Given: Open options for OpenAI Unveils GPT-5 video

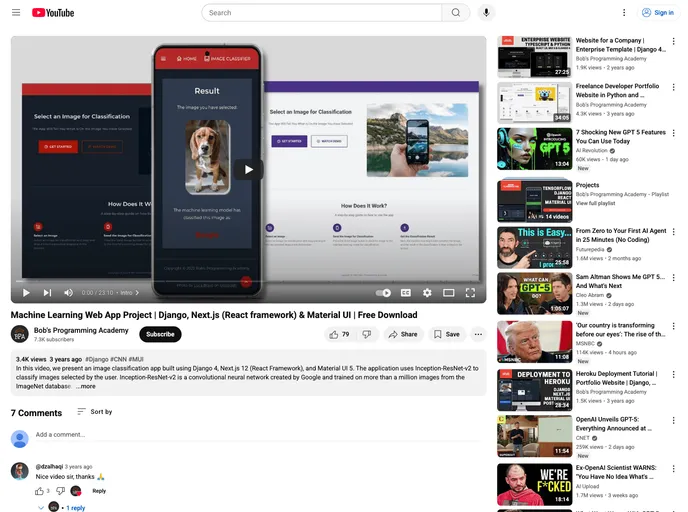Looking at the screenshot, I should tap(673, 420).
